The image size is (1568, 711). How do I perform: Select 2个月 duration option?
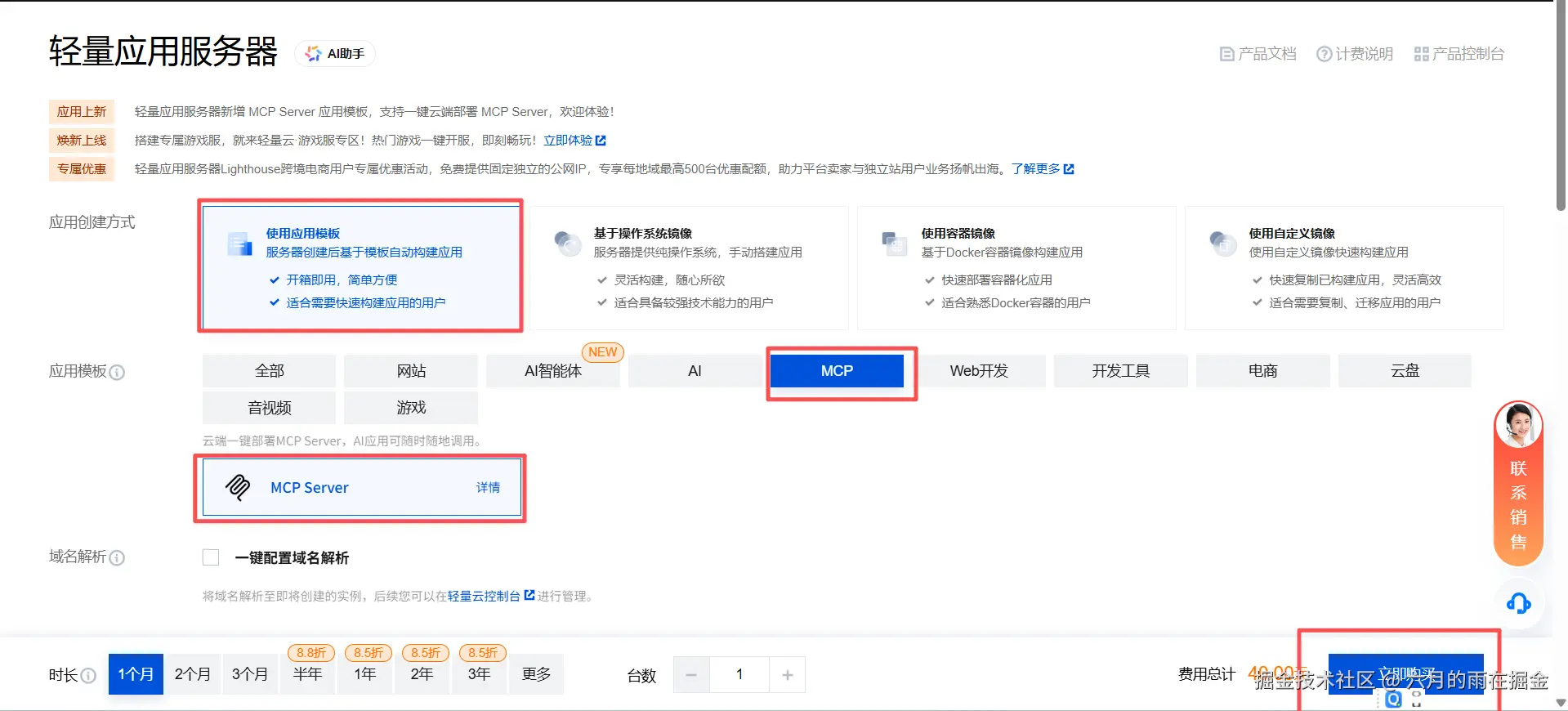(193, 674)
